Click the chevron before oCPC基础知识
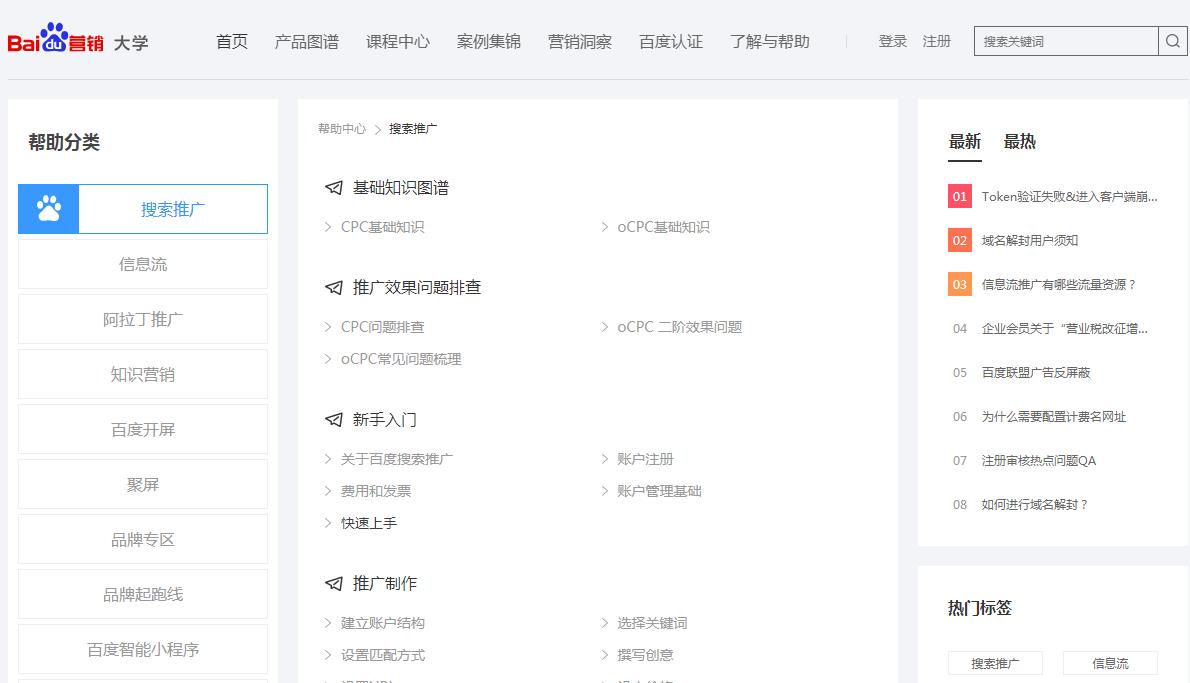The height and width of the screenshot is (683, 1190). [605, 227]
